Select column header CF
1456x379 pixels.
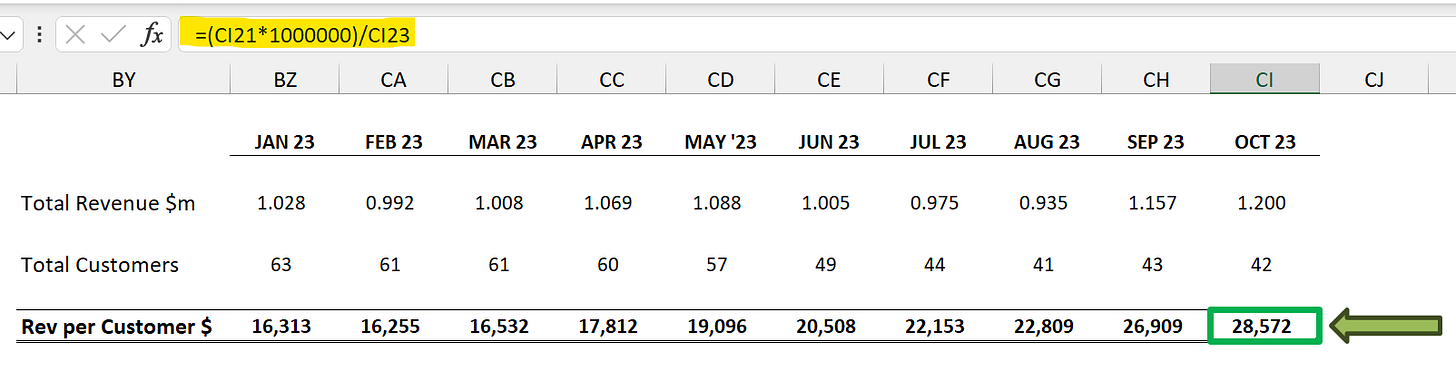(x=938, y=80)
